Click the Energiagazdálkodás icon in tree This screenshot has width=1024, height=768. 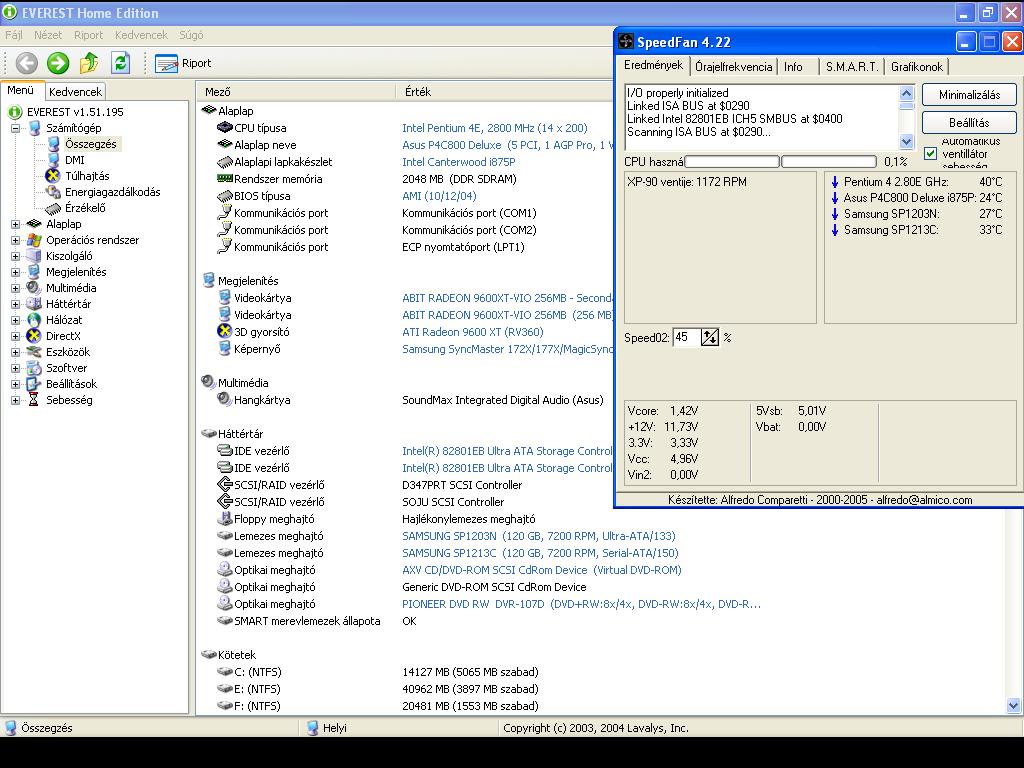coord(53,191)
